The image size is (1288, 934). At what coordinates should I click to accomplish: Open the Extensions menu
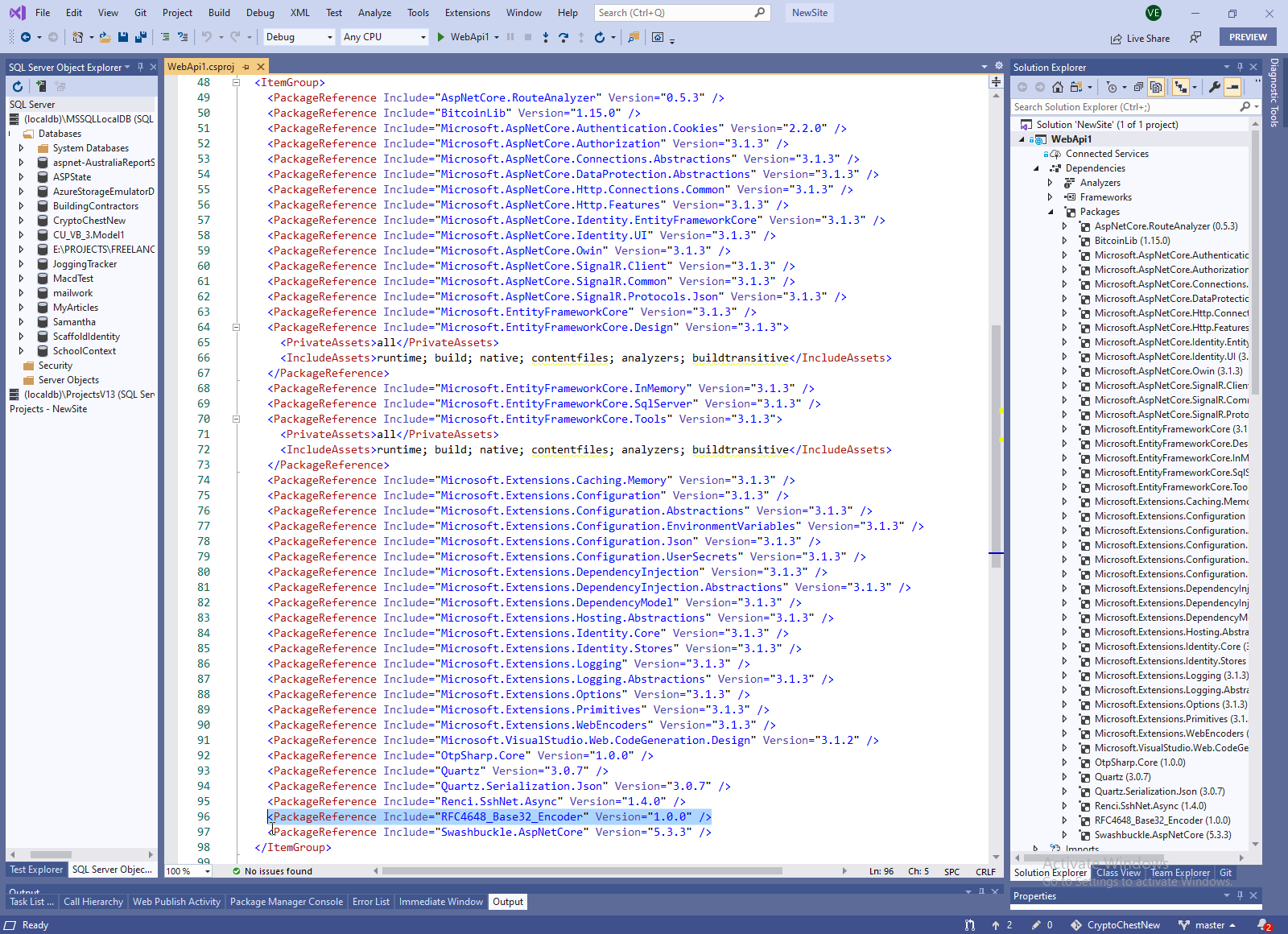tap(467, 13)
